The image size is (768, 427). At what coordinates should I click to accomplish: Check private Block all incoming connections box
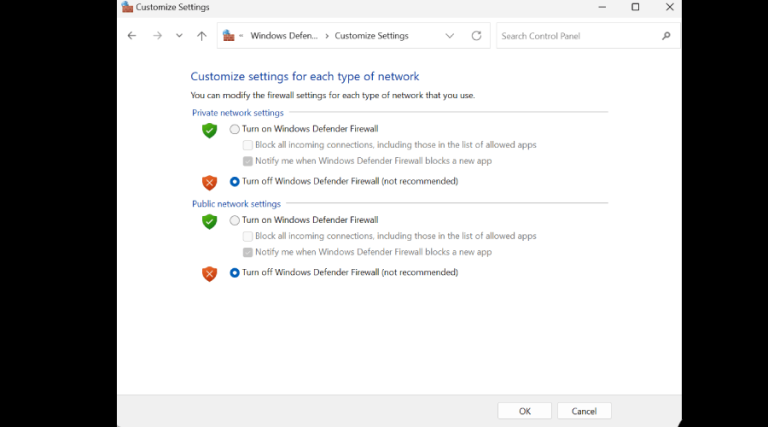[x=248, y=145]
